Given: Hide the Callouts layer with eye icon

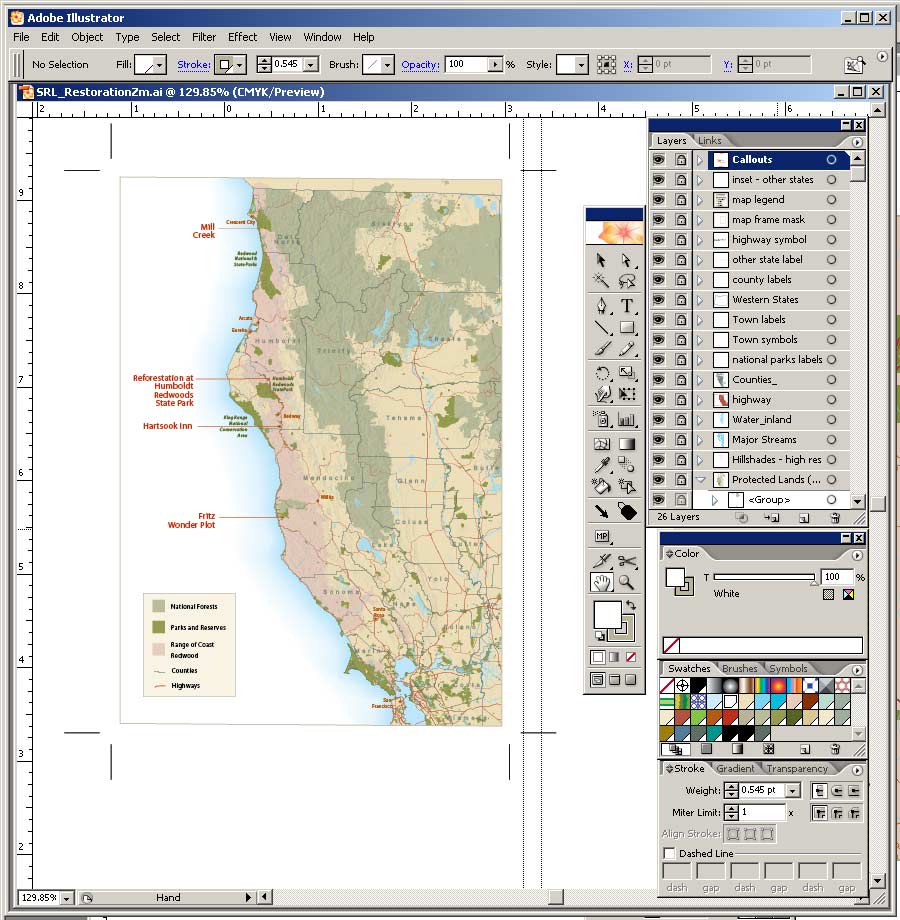Looking at the screenshot, I should pos(658,160).
